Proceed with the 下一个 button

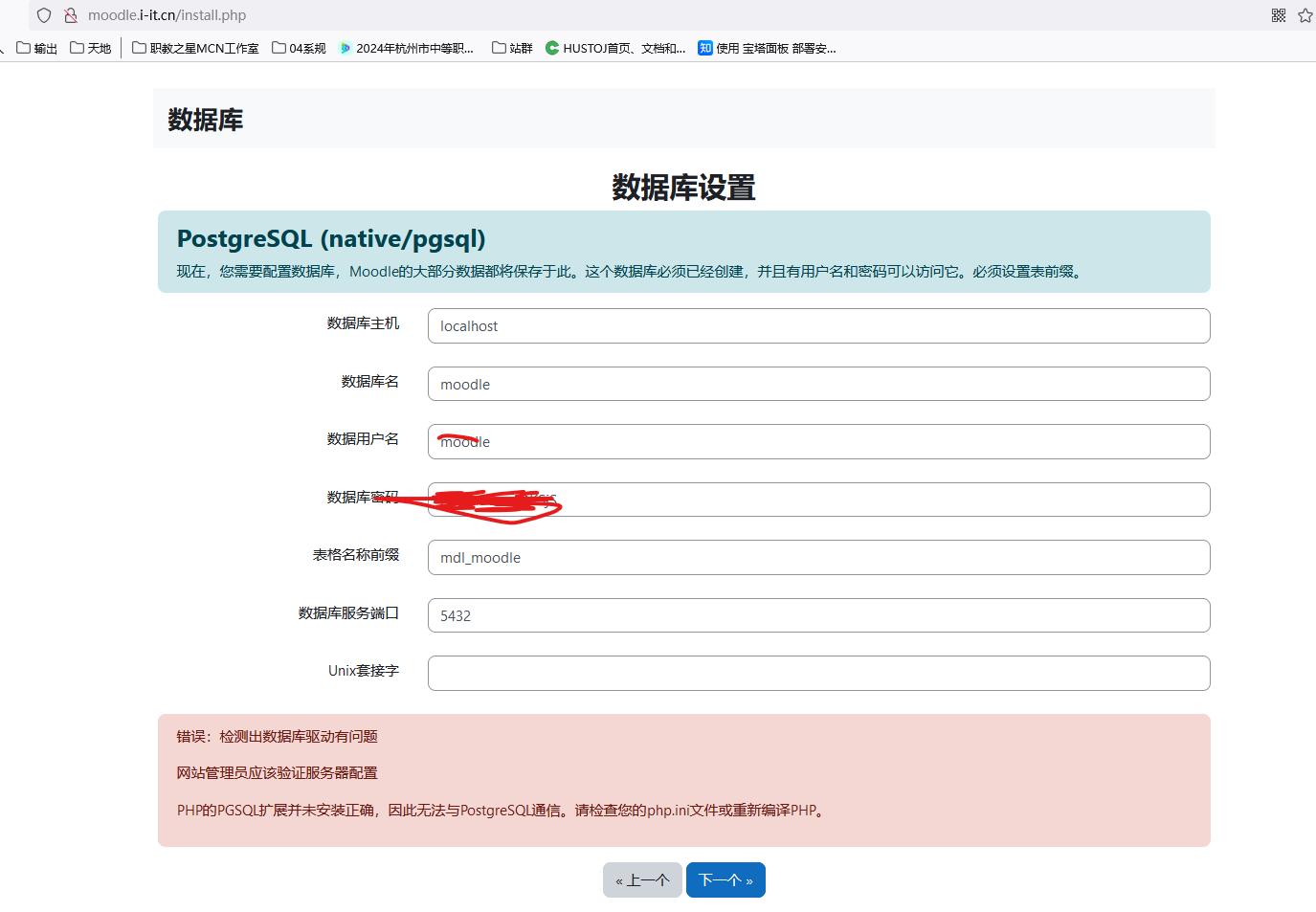point(725,879)
